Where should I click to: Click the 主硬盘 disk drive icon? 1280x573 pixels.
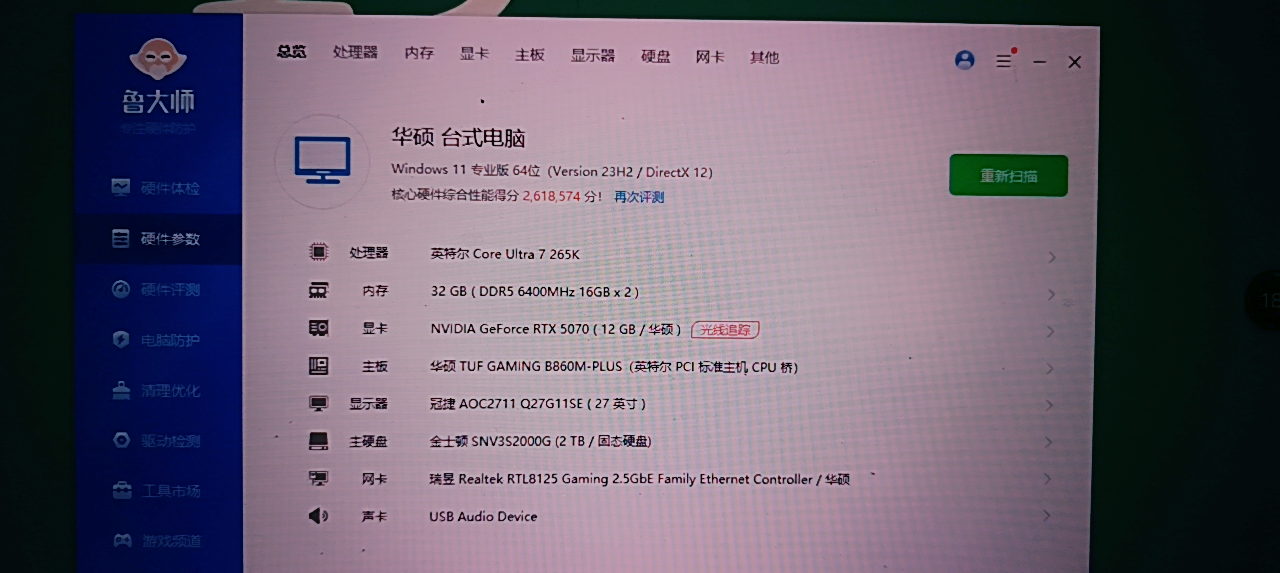318,441
